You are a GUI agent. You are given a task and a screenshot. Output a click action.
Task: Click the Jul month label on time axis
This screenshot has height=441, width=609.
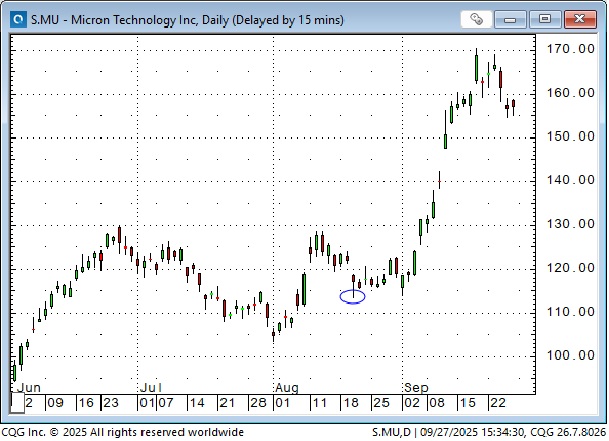point(150,387)
